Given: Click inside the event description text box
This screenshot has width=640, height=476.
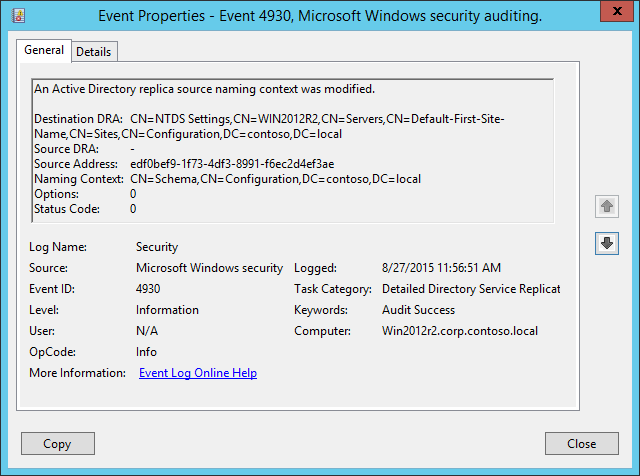Looking at the screenshot, I should pos(292,150).
